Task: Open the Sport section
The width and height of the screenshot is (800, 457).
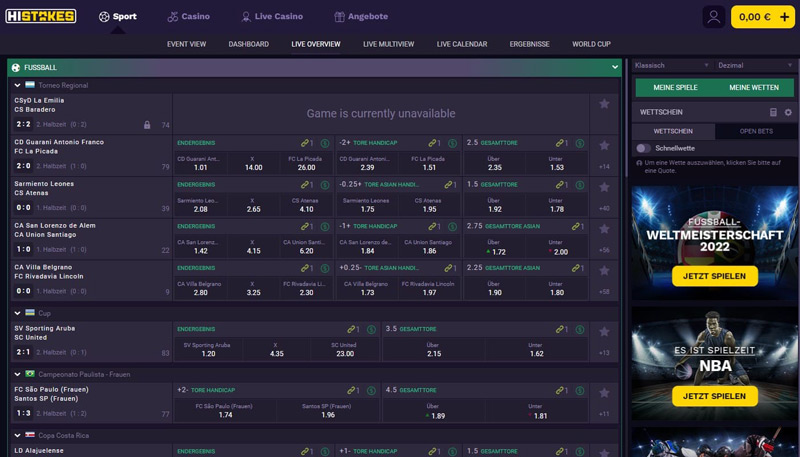Action: click(x=118, y=16)
